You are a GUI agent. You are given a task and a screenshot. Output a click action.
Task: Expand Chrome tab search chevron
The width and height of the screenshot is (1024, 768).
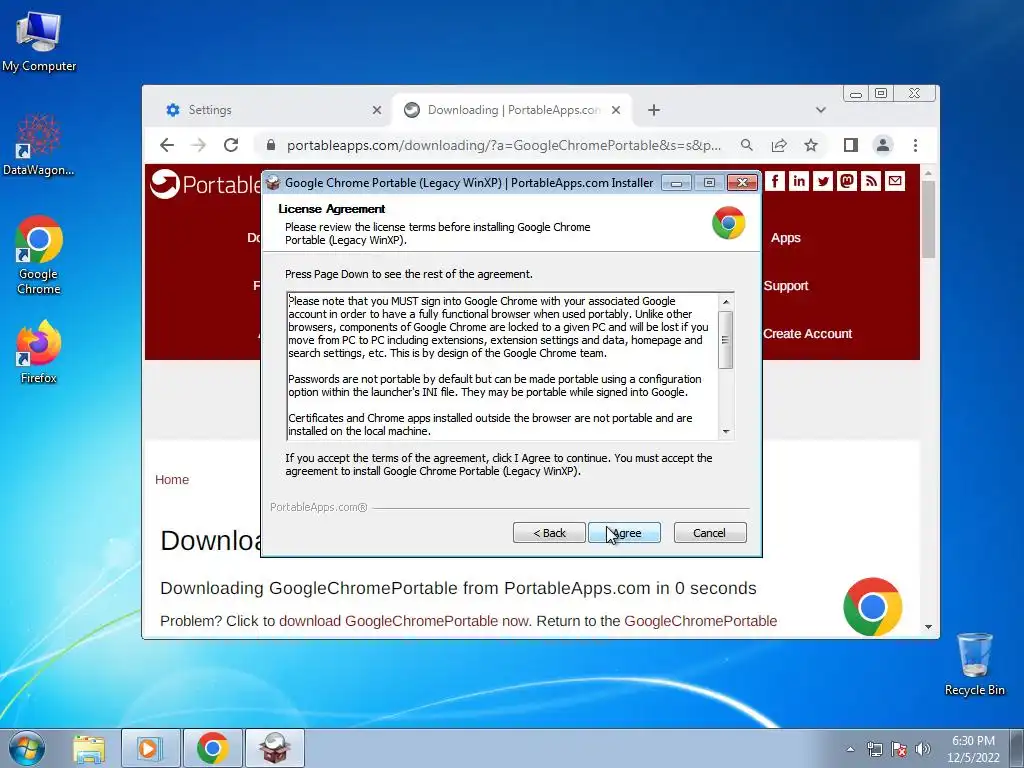821,110
